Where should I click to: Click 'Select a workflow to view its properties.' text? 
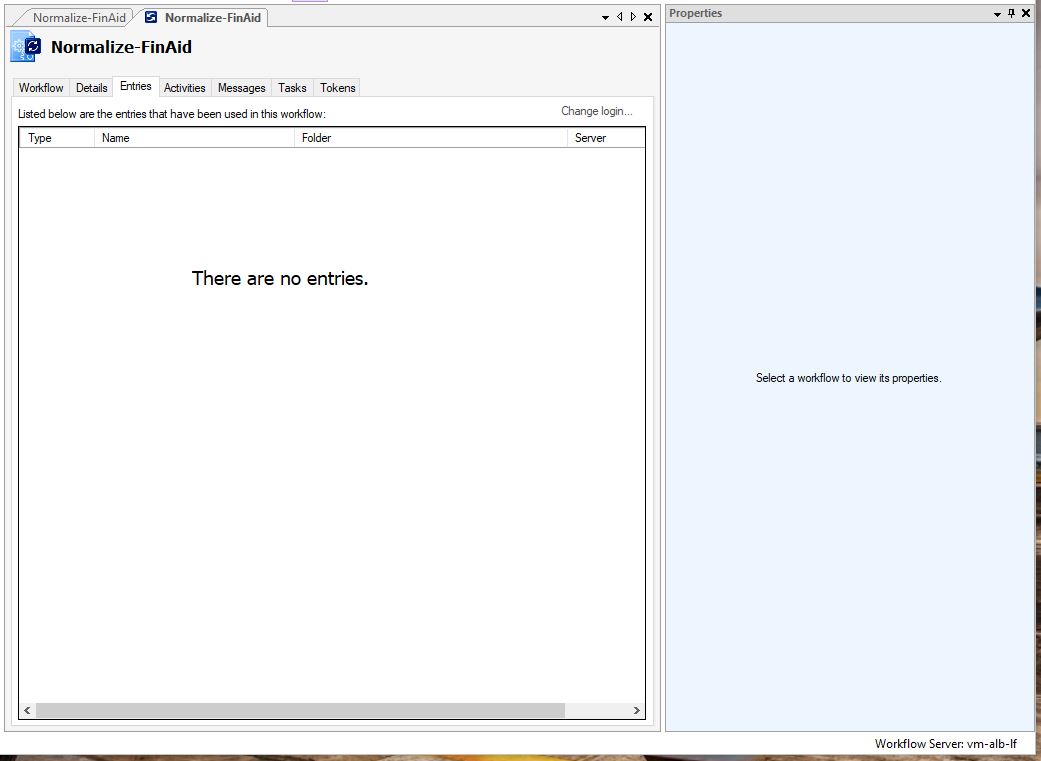848,378
